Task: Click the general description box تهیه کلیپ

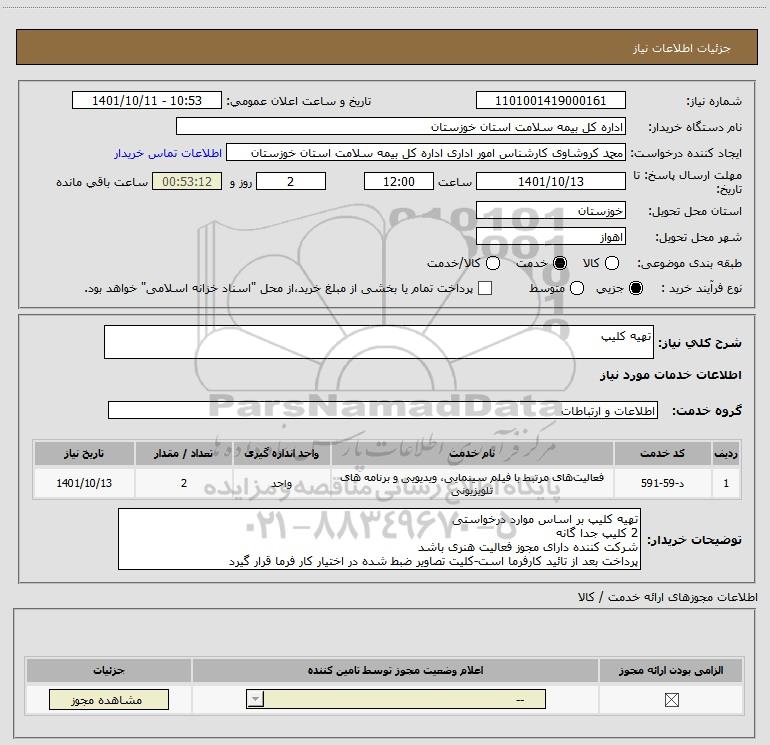Action: (379, 342)
